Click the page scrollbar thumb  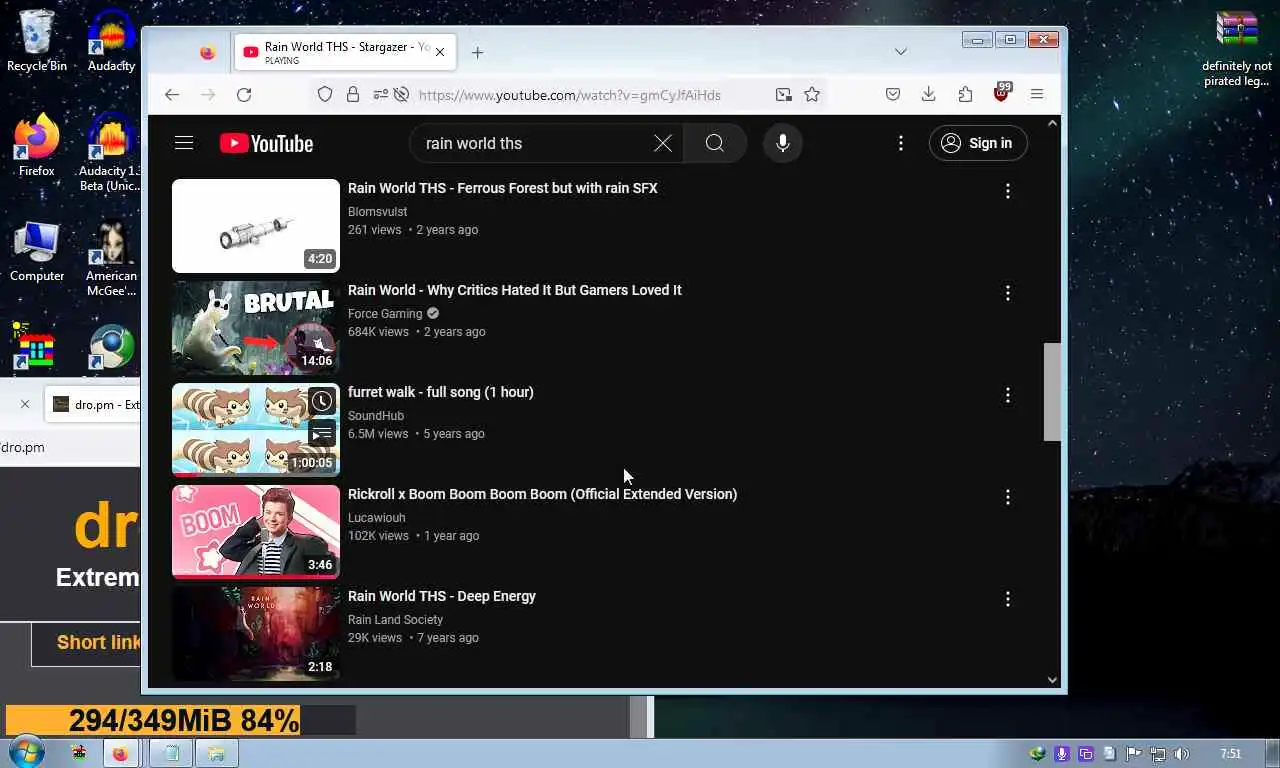1052,391
